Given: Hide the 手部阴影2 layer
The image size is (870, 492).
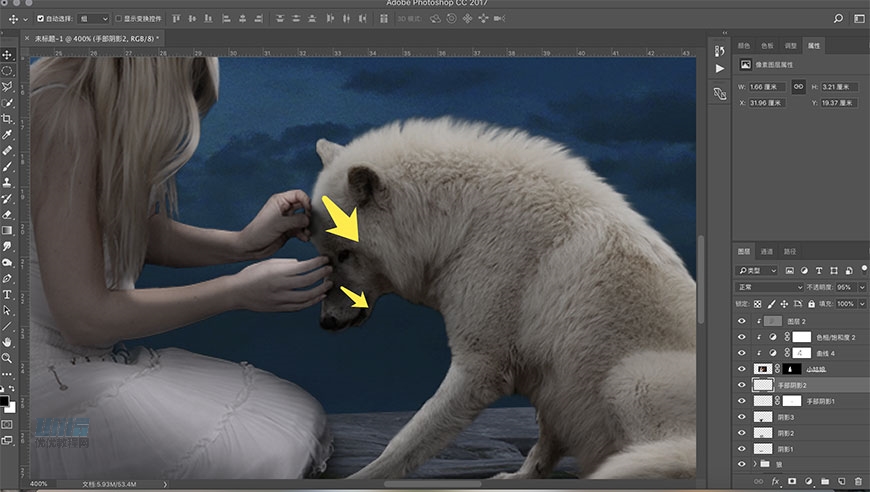Looking at the screenshot, I should (742, 385).
